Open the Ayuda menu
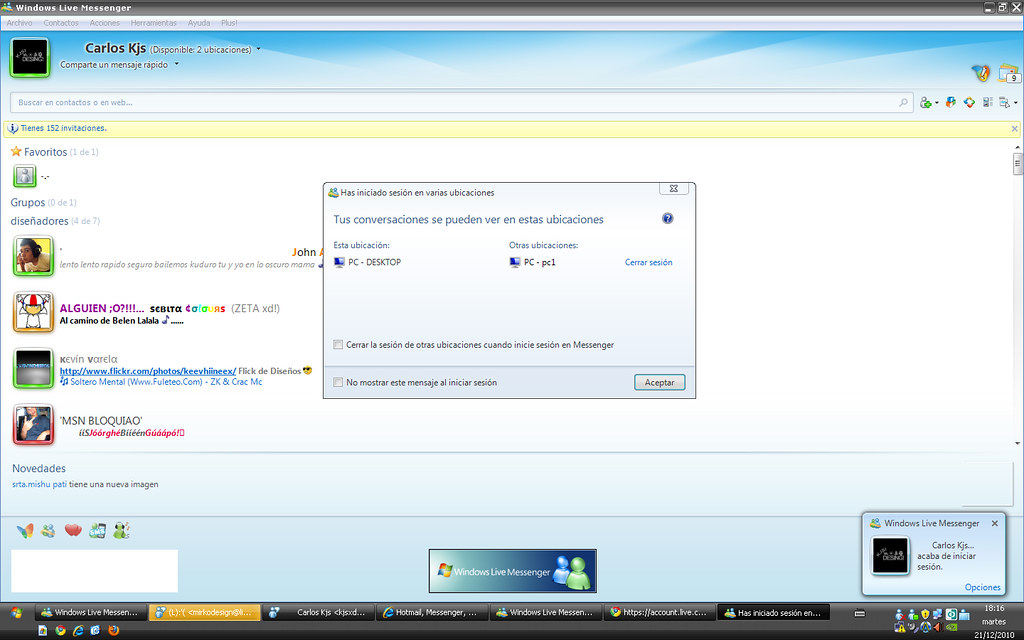1024x640 pixels. pyautogui.click(x=199, y=23)
